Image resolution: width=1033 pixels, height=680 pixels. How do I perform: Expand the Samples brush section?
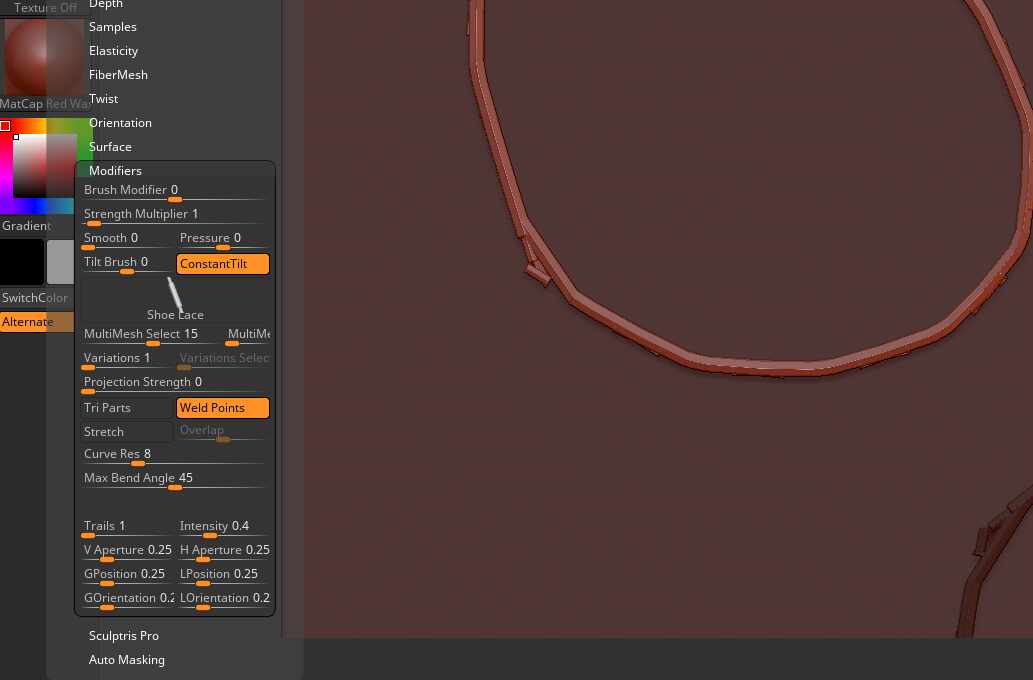click(113, 27)
